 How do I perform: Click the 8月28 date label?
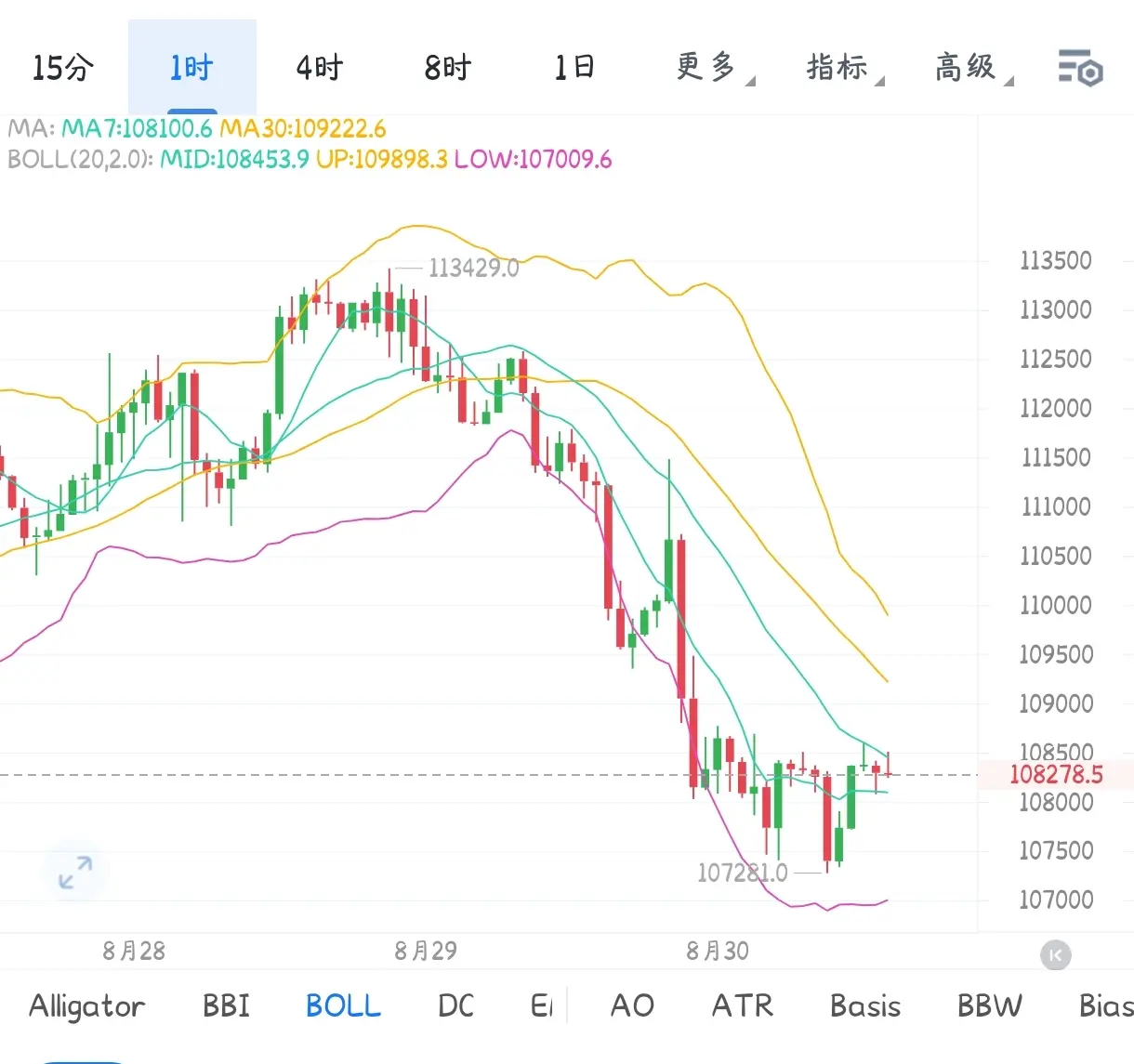pyautogui.click(x=133, y=951)
